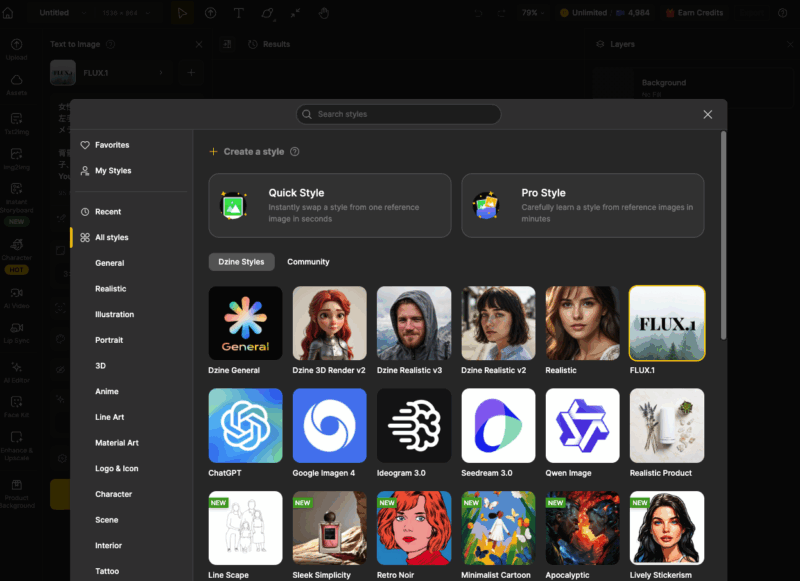Open the Assets panel icon

coord(16,85)
